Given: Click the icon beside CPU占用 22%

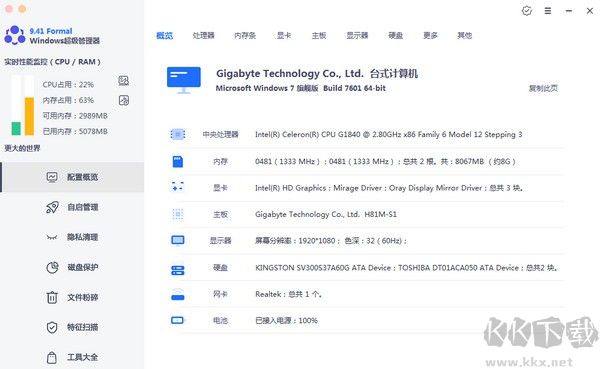Looking at the screenshot, I should pos(124,81).
